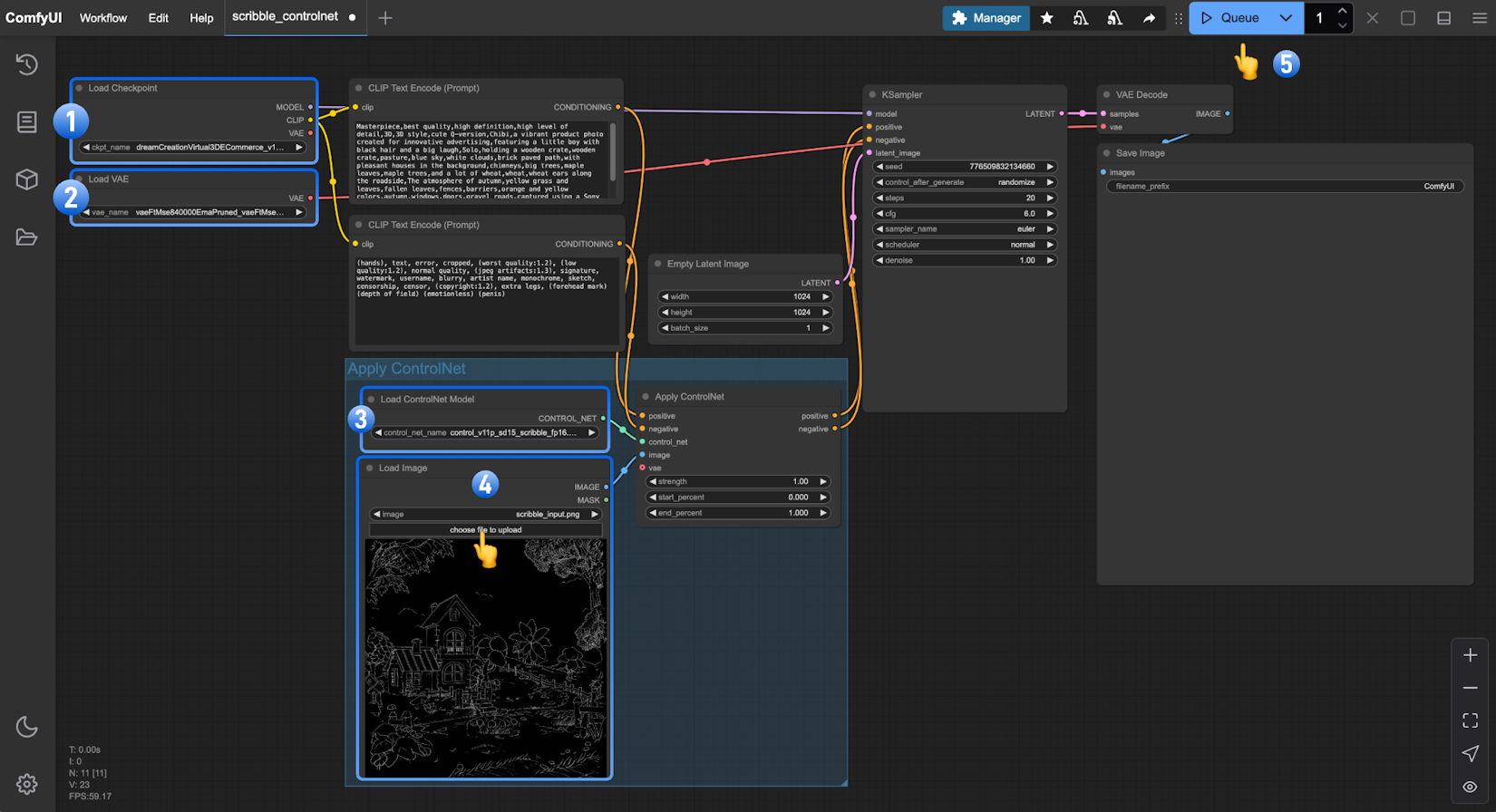Open settings gear icon
This screenshot has height=812, width=1496.
coord(26,784)
